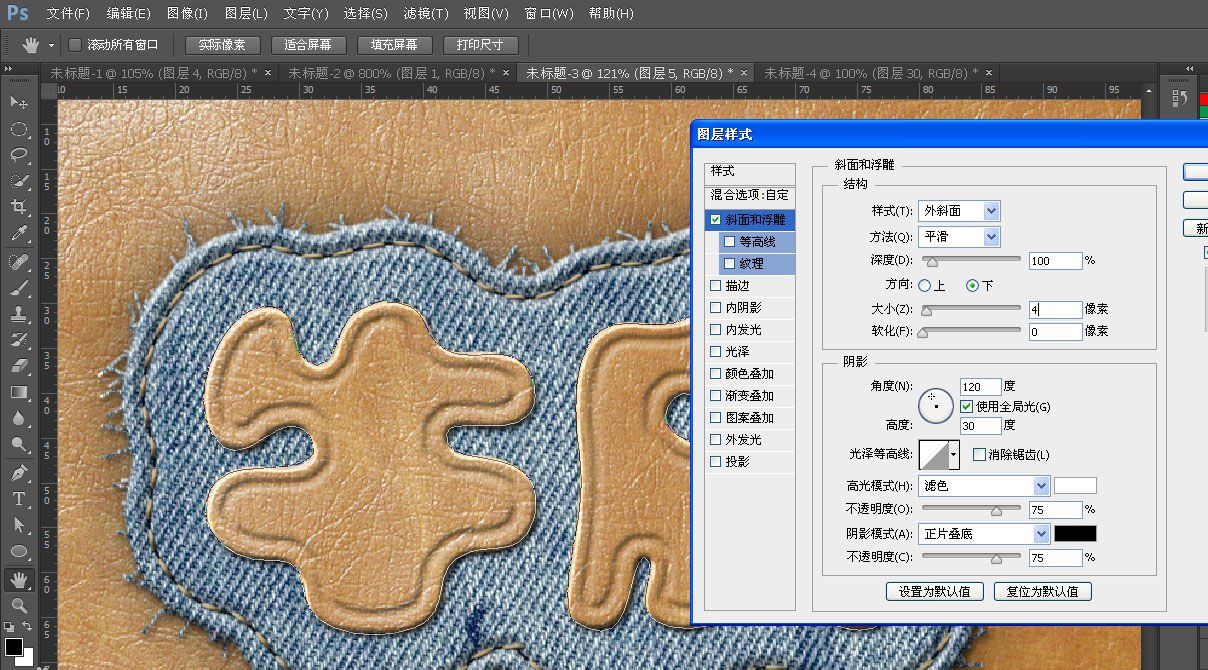Select the 上 direction radio button

click(x=924, y=286)
